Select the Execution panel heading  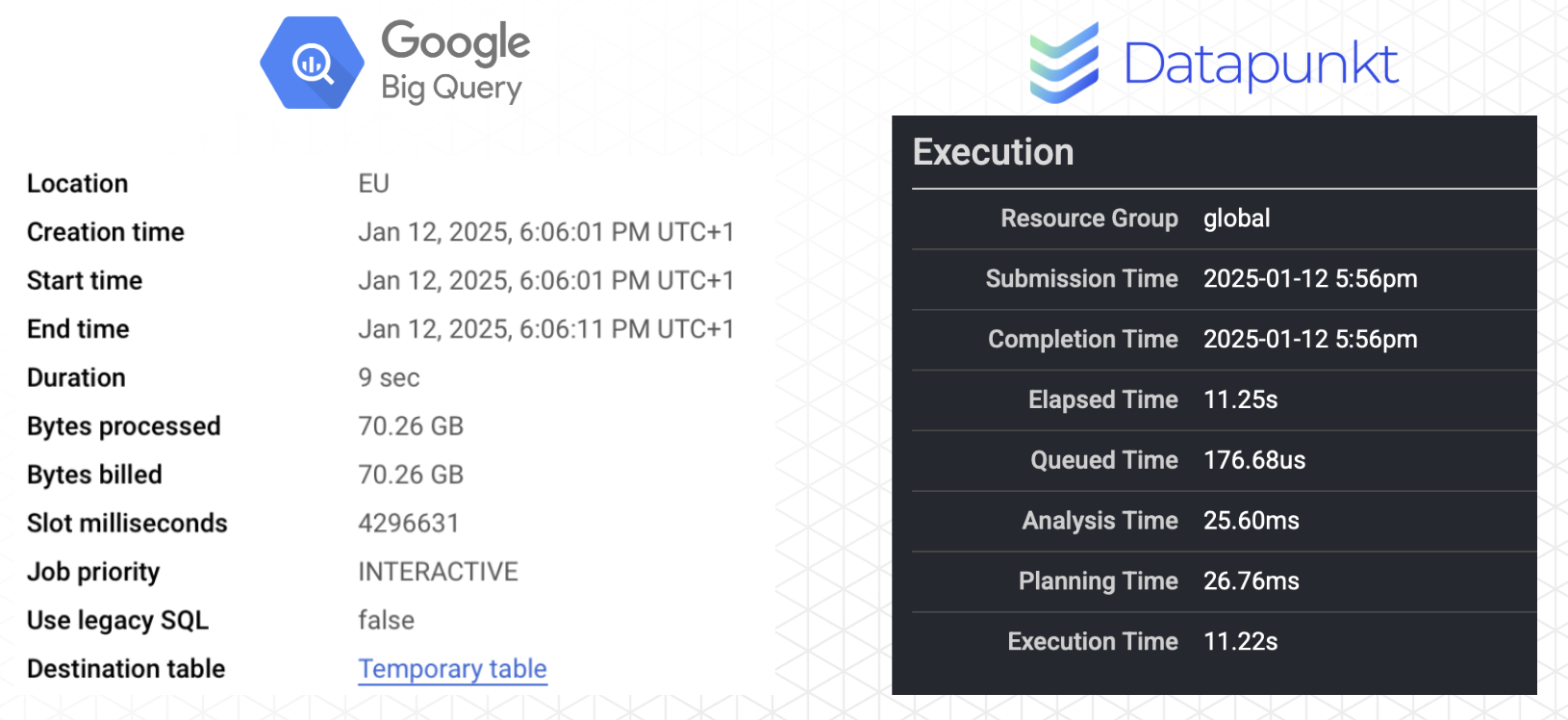click(x=993, y=152)
